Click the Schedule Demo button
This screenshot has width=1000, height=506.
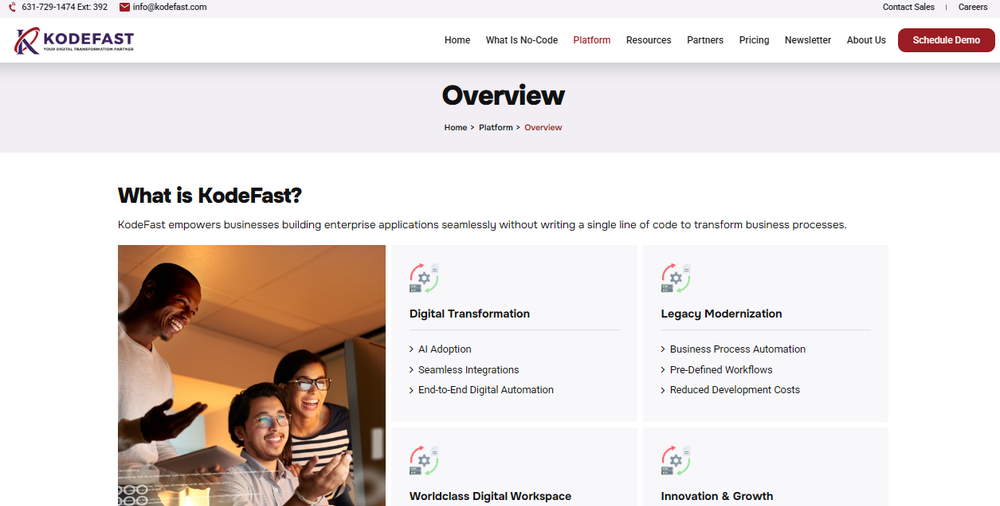pos(946,40)
